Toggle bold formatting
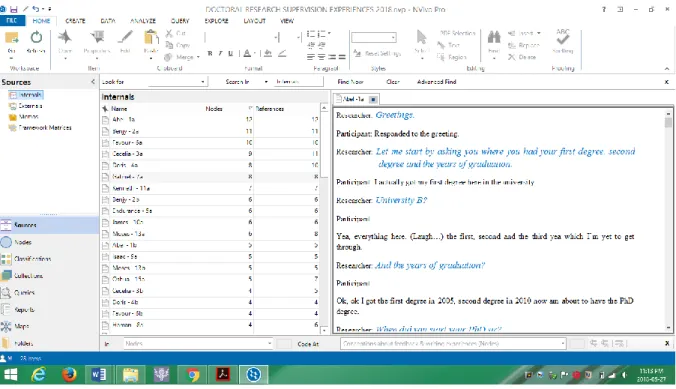The image size is (676, 389). coord(210,53)
